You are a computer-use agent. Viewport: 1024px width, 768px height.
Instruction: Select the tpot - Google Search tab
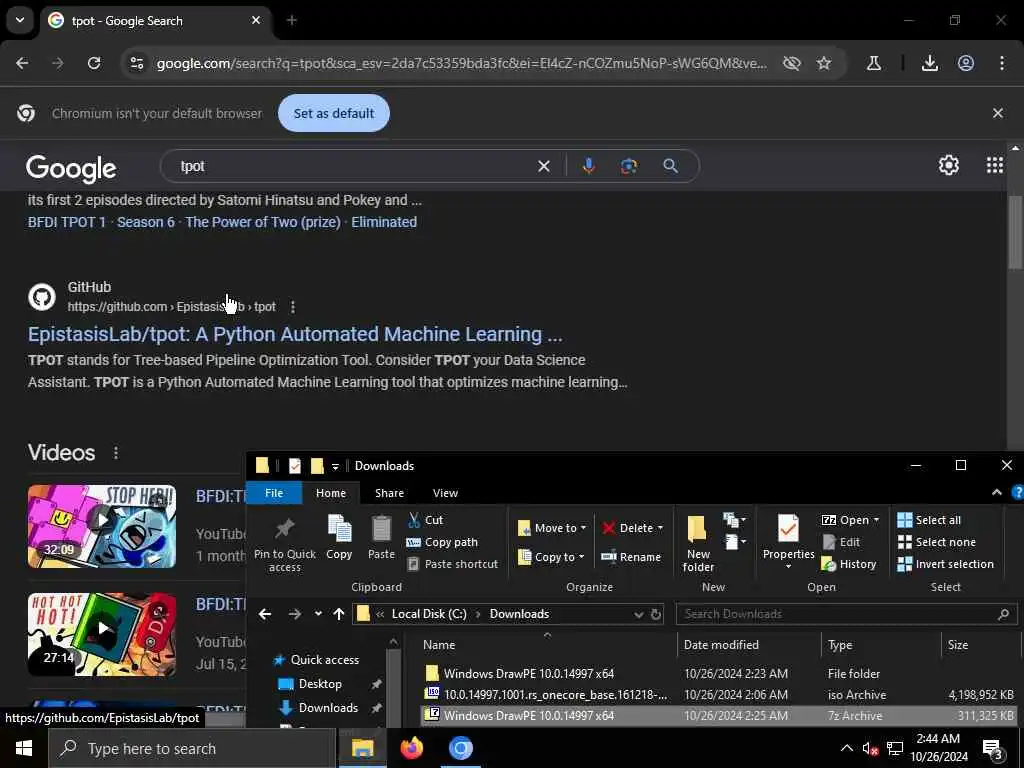155,21
